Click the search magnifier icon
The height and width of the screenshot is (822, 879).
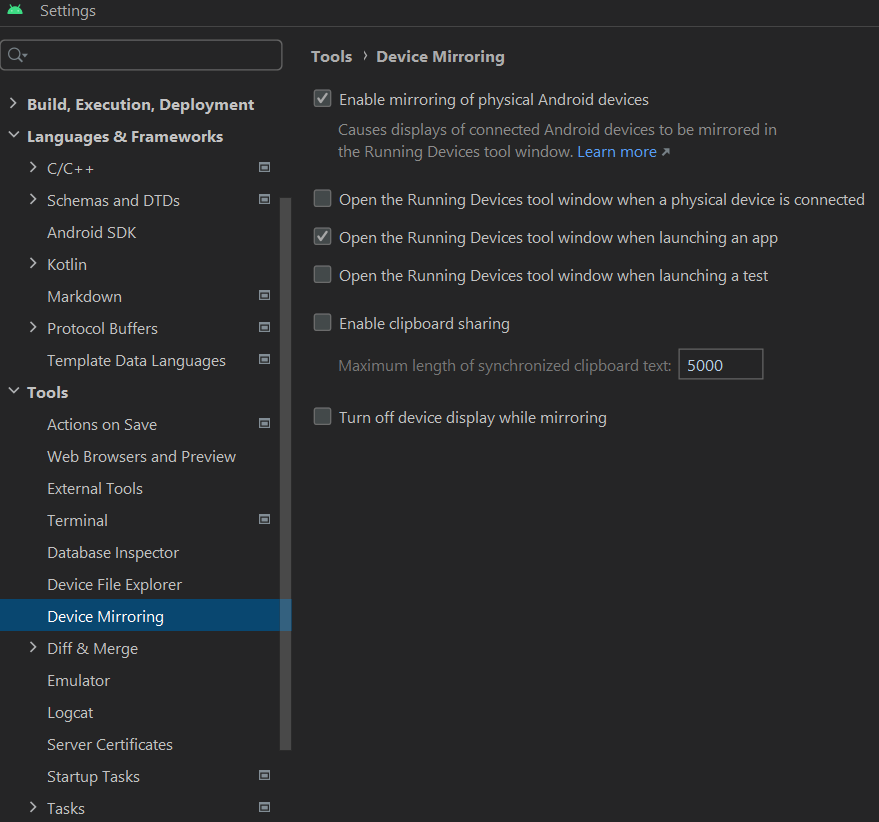click(18, 55)
